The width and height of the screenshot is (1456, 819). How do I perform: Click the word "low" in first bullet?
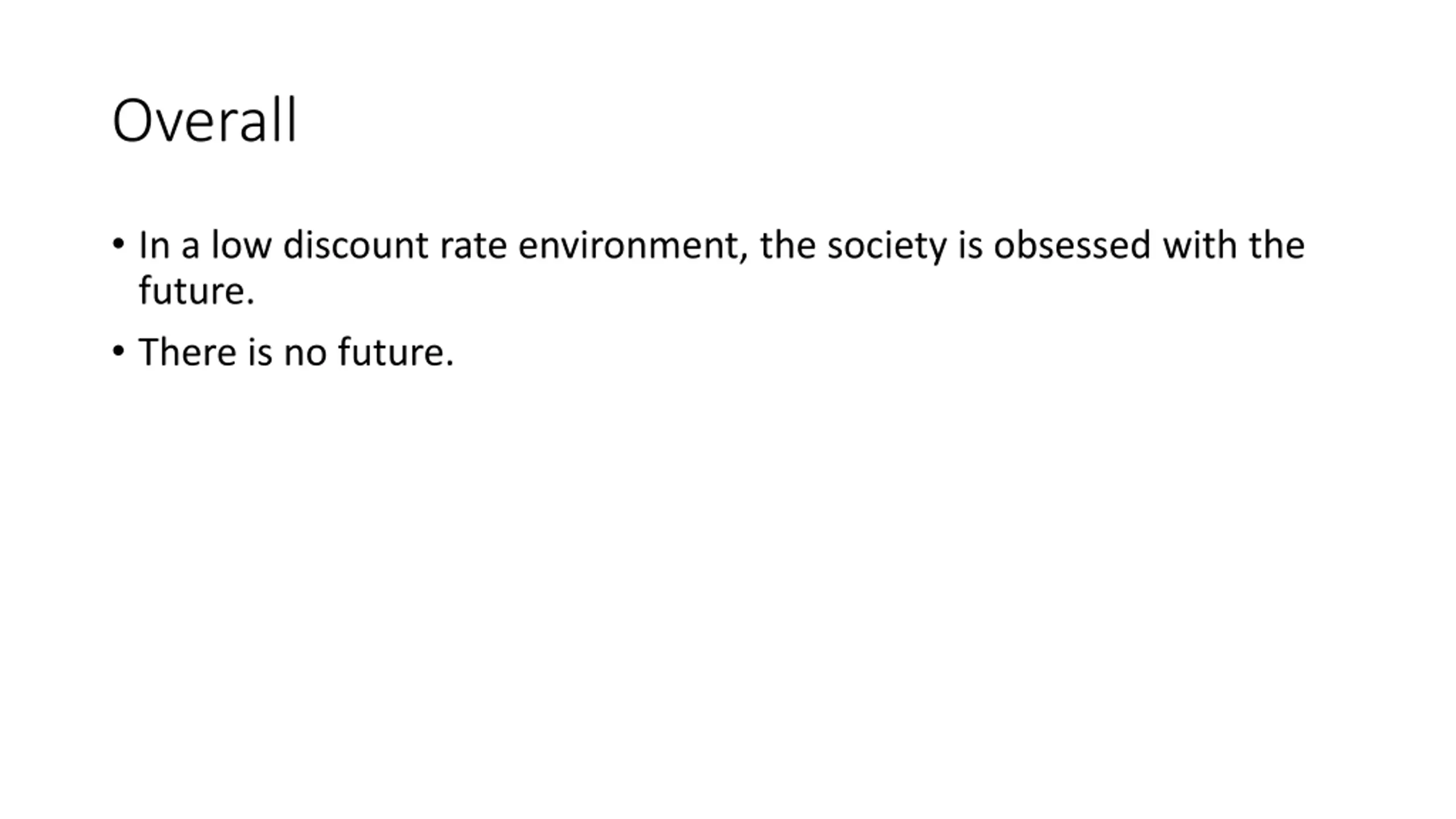(241, 245)
